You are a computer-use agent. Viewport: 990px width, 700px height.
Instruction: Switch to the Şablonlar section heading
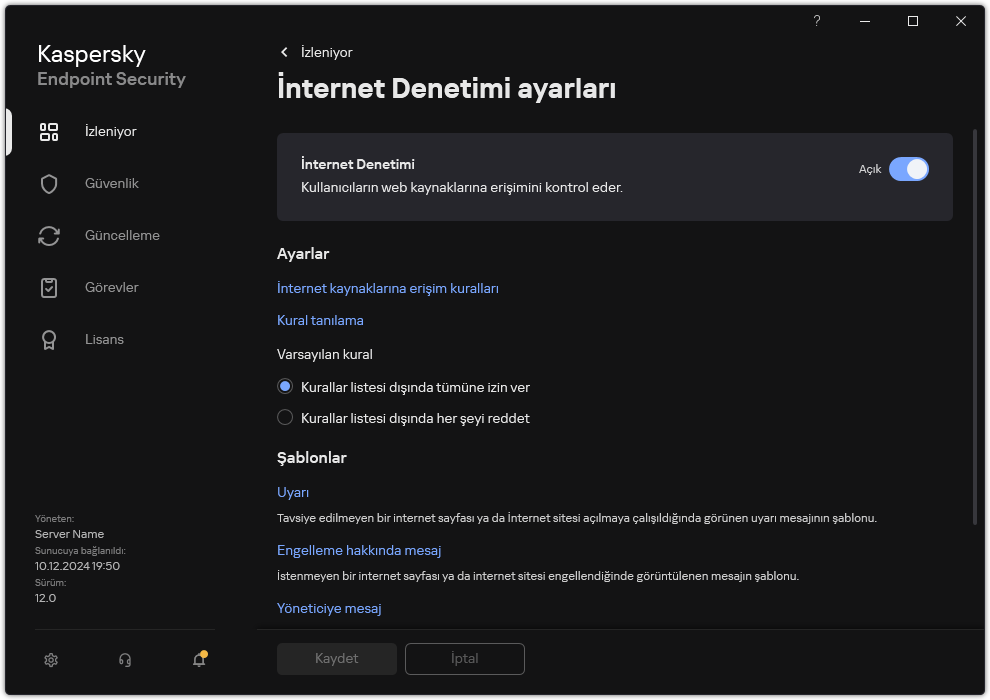tap(313, 457)
